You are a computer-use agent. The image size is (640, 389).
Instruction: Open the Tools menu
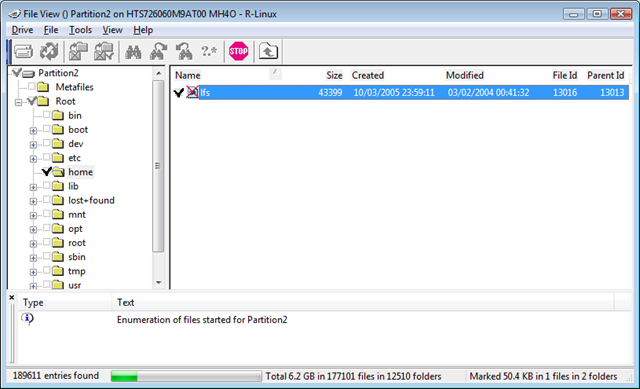[x=80, y=30]
